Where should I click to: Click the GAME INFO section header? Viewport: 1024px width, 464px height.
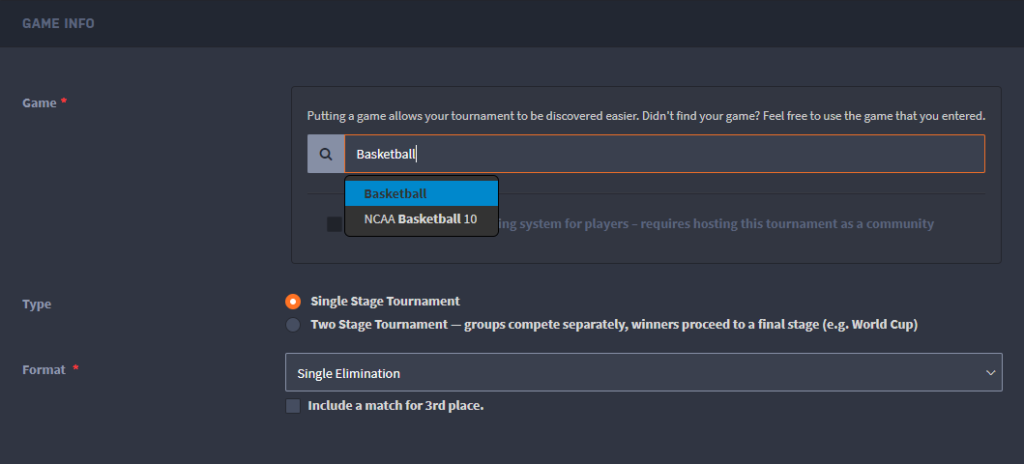(58, 24)
